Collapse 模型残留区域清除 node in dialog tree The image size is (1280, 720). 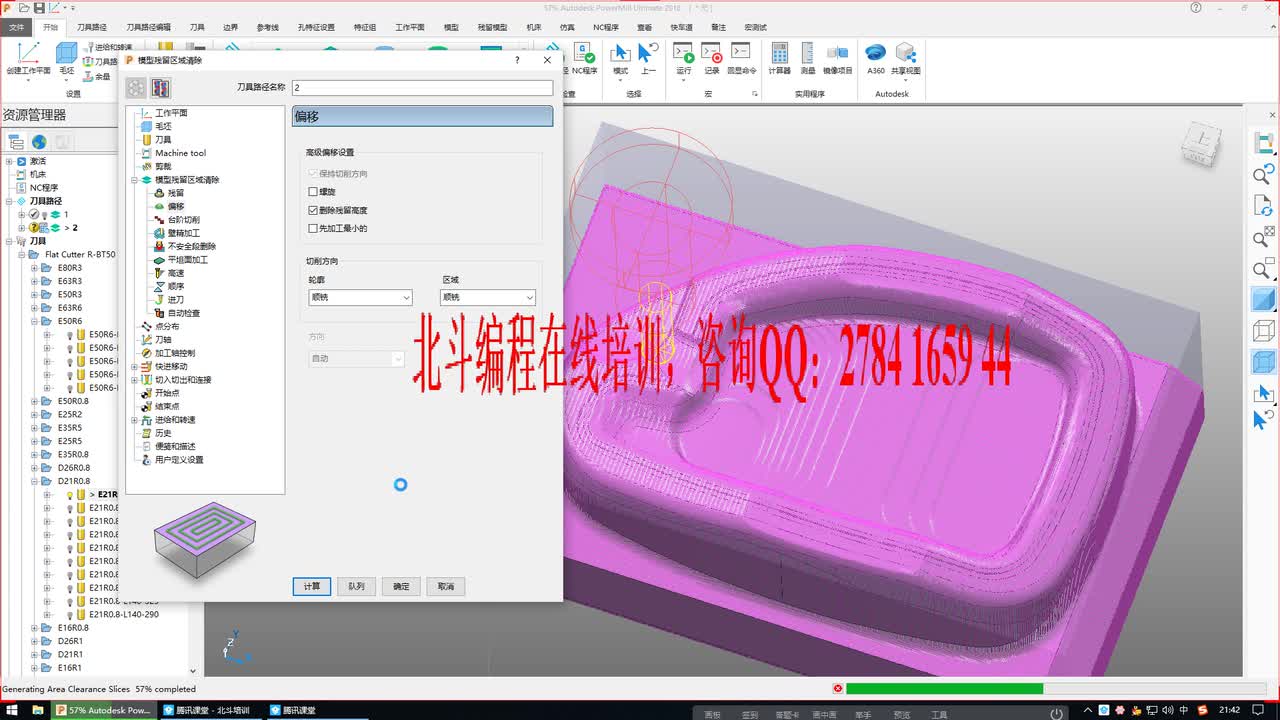click(x=134, y=180)
